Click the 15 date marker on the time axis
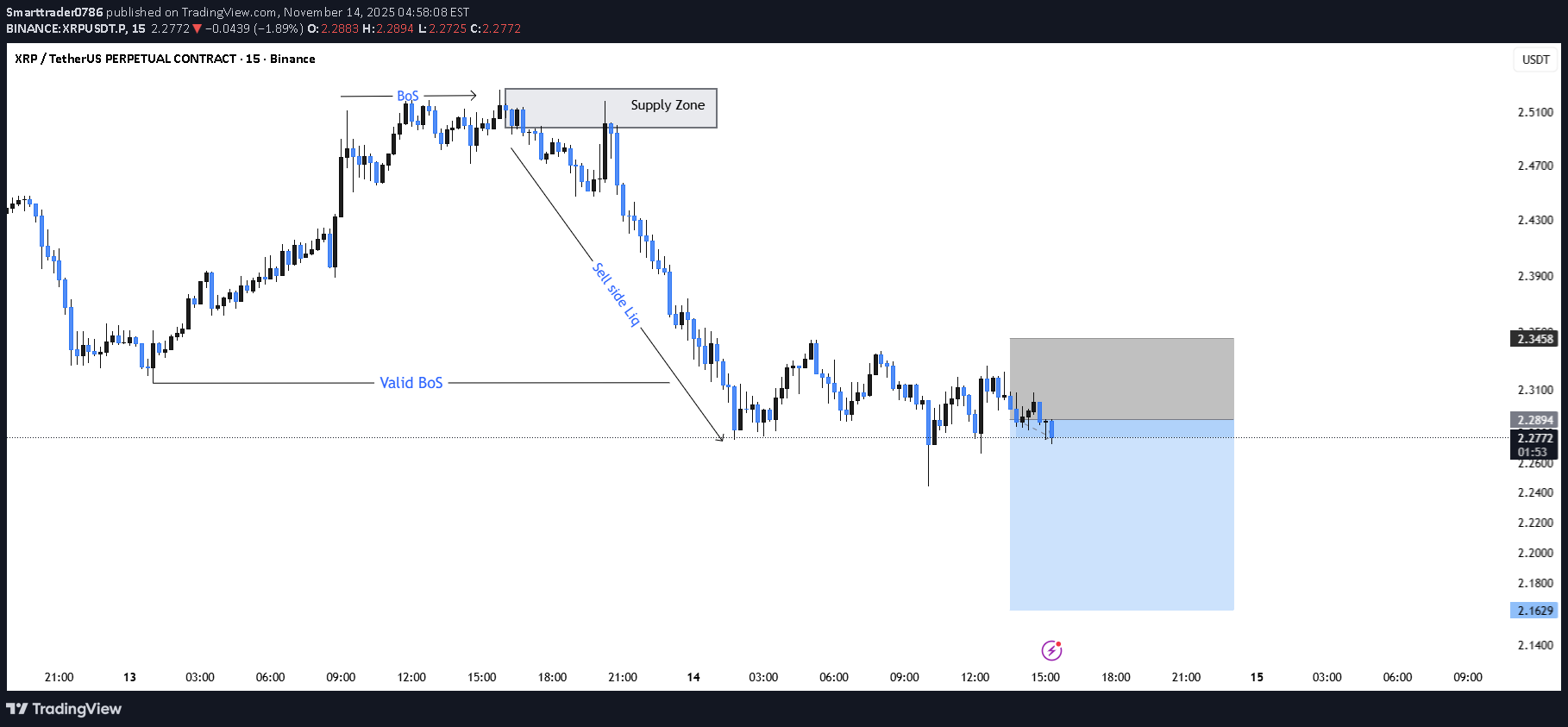This screenshot has height=727, width=1568. coord(1257,677)
